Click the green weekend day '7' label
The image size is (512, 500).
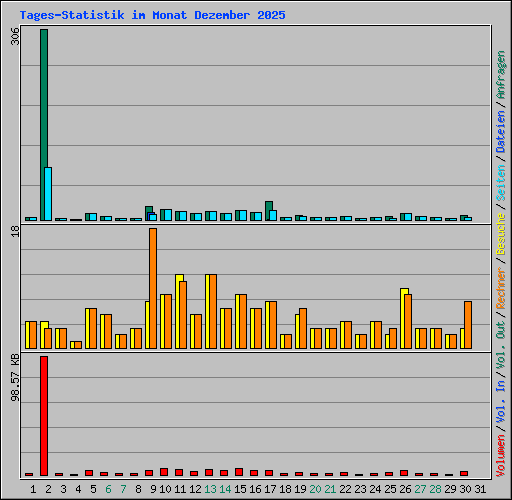point(123,489)
